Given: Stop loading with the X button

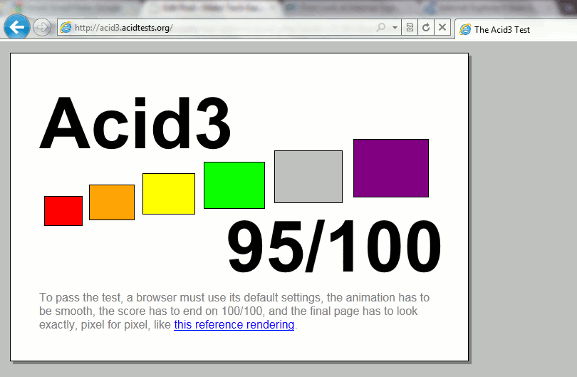Looking at the screenshot, I should [x=442, y=28].
